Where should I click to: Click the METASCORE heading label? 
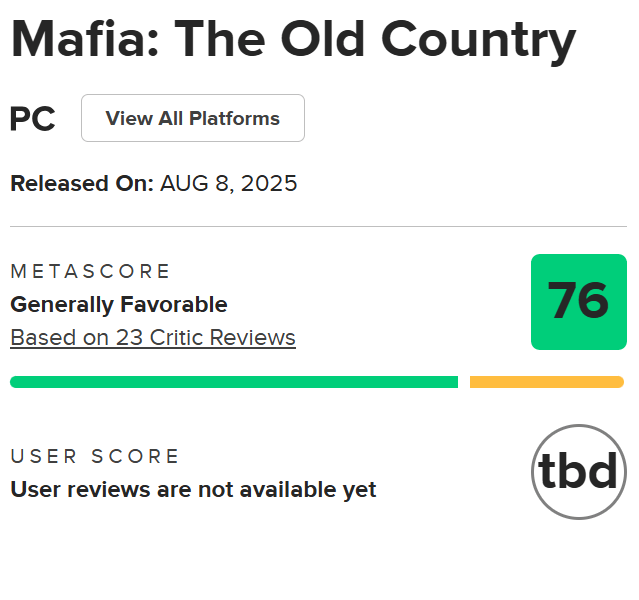(90, 271)
